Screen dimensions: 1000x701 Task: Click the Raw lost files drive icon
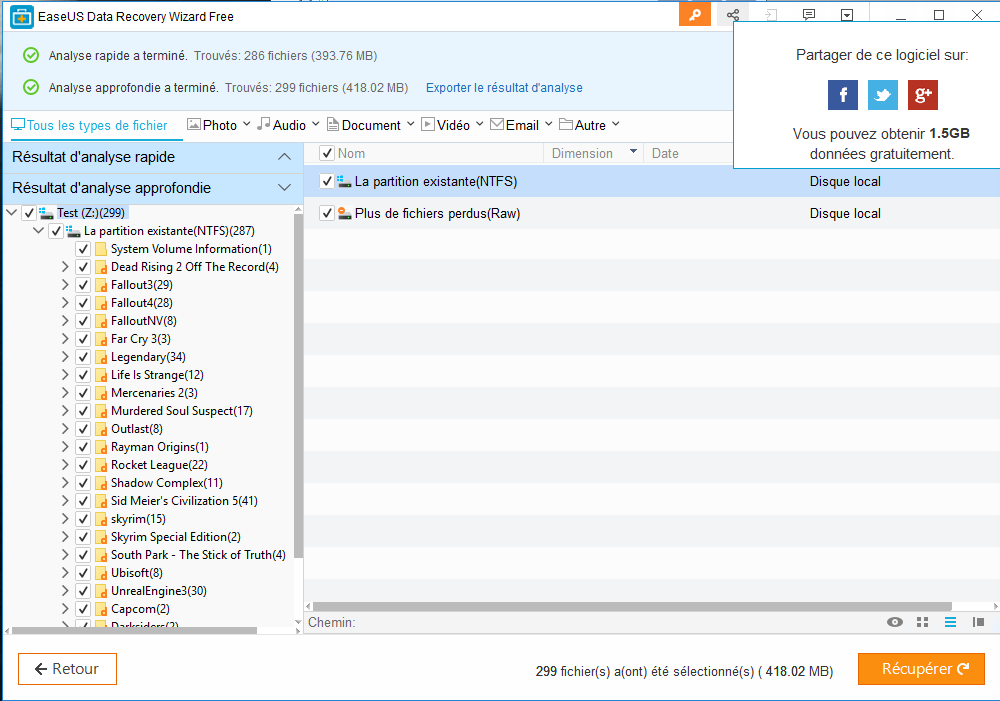point(344,214)
